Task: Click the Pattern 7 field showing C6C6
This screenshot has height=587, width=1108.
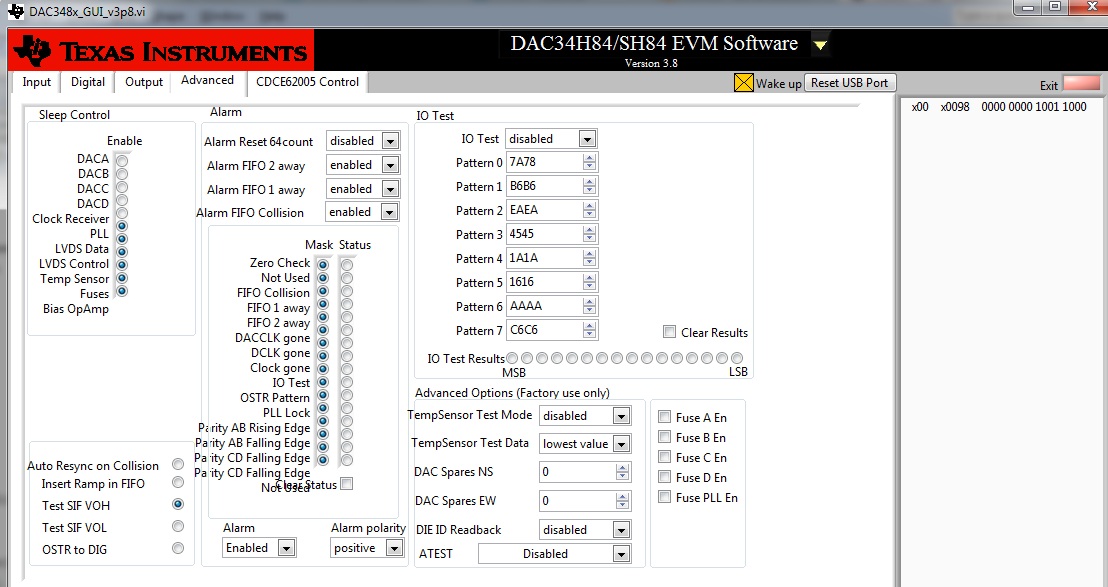Action: click(544, 331)
